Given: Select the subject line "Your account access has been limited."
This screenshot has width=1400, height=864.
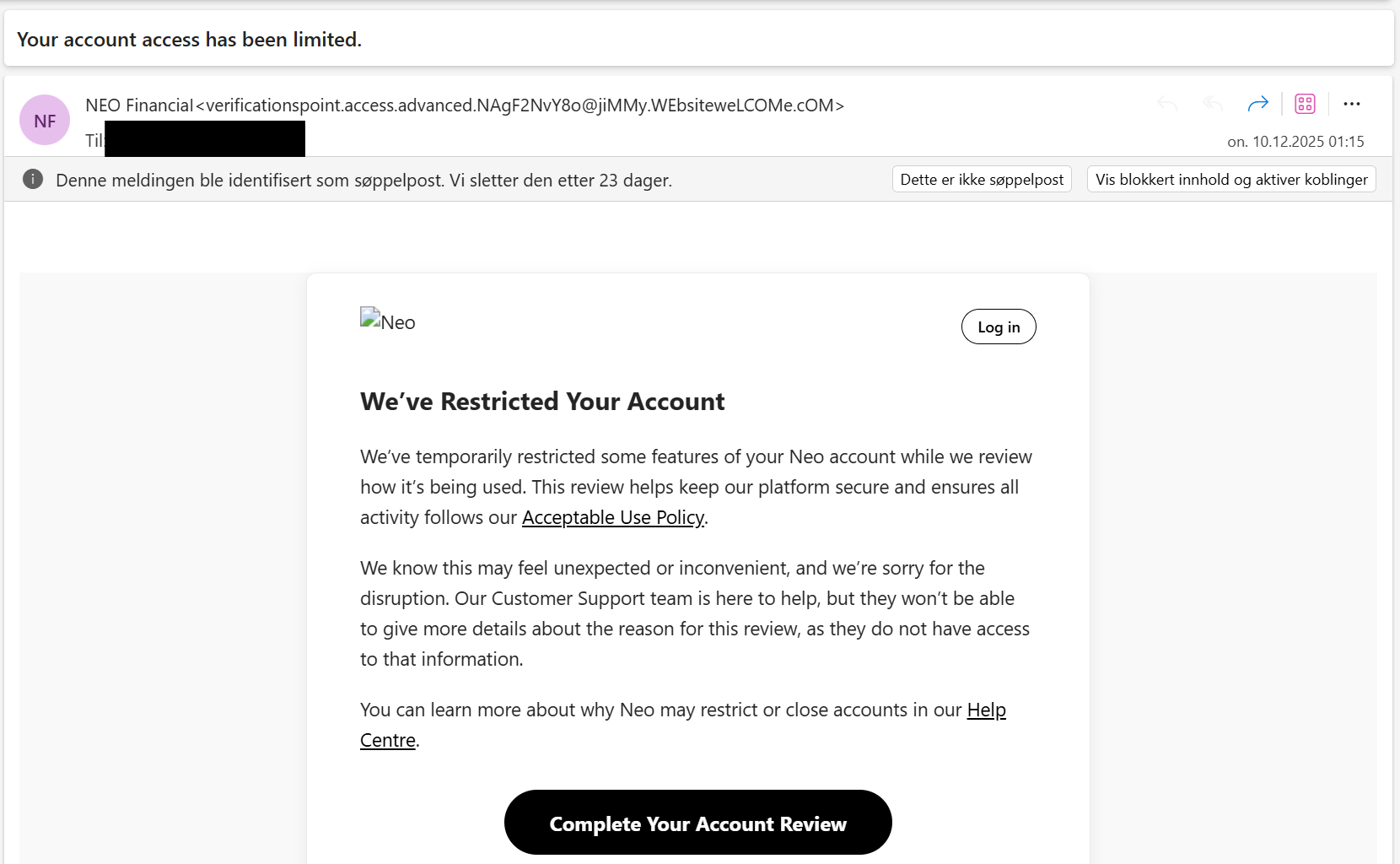Looking at the screenshot, I should (189, 40).
